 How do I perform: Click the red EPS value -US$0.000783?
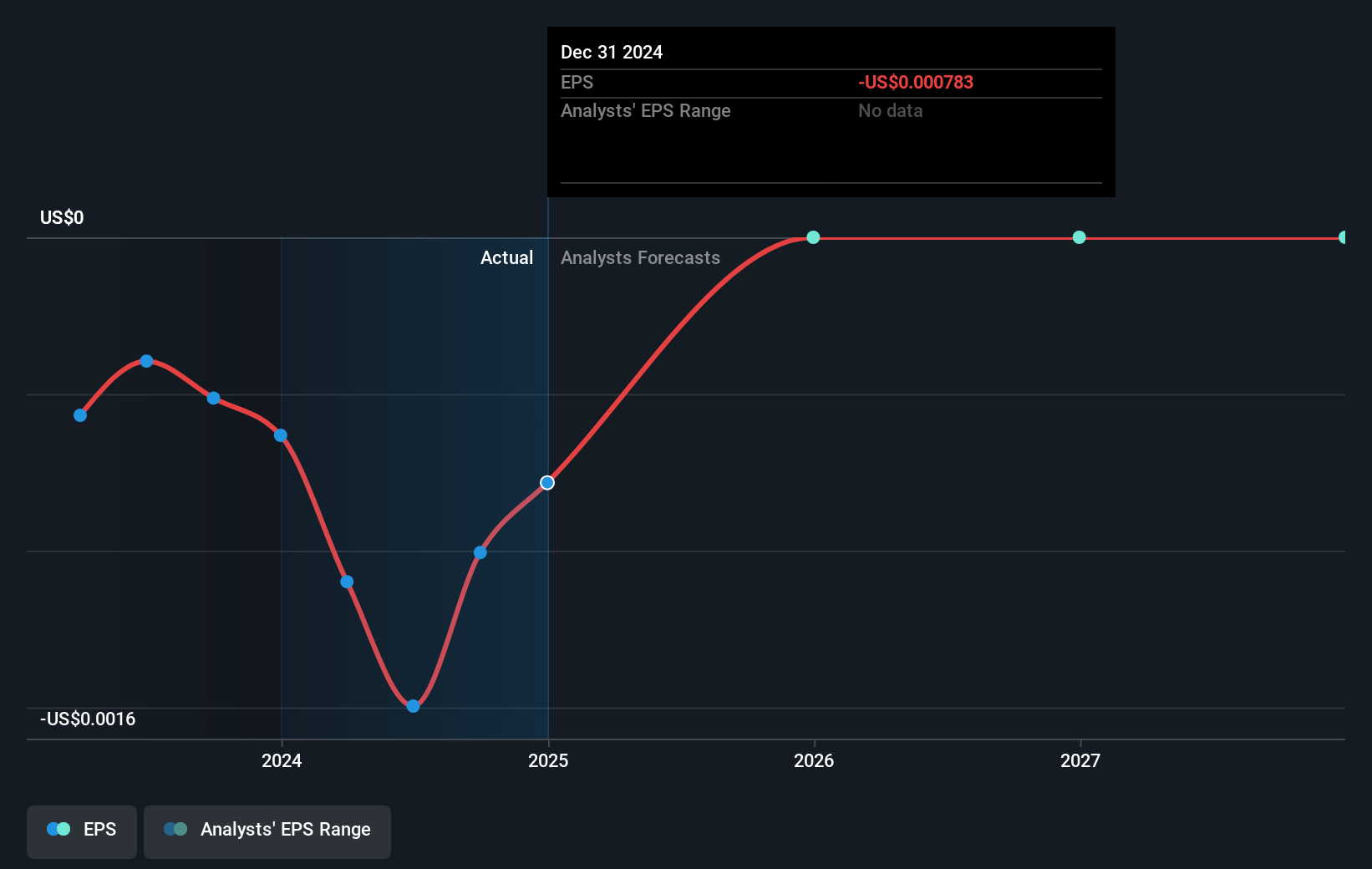[x=916, y=82]
